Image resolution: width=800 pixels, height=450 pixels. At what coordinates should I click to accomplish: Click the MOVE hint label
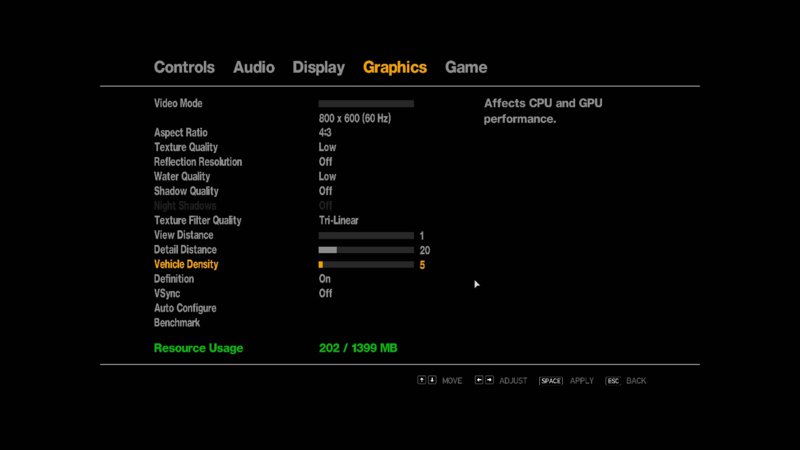pos(452,381)
